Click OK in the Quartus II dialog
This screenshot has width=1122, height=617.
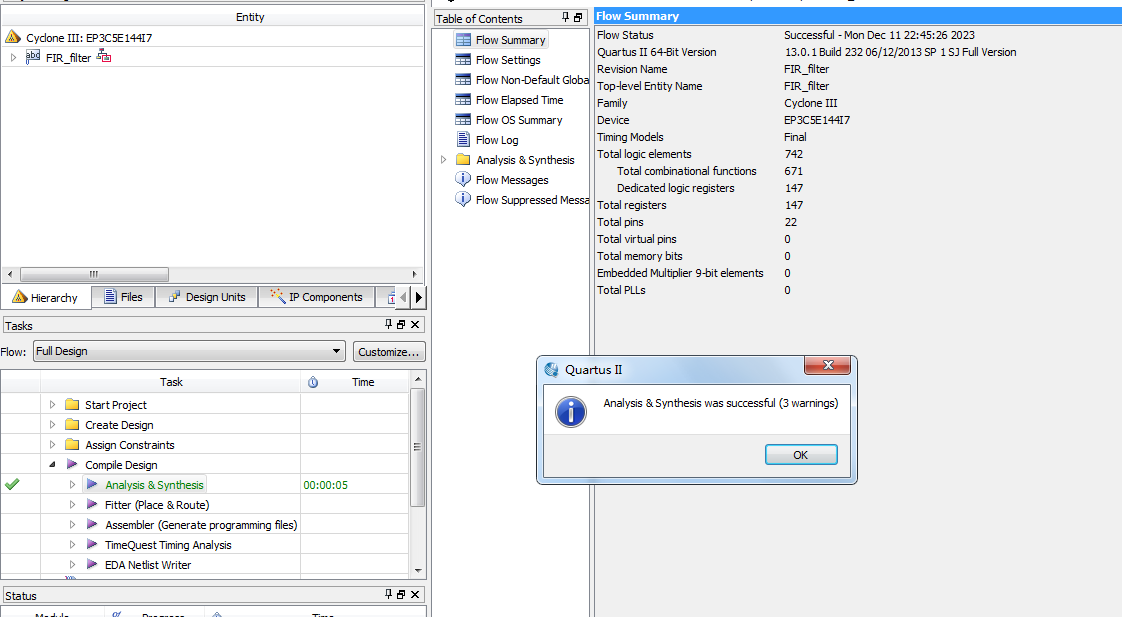point(801,455)
